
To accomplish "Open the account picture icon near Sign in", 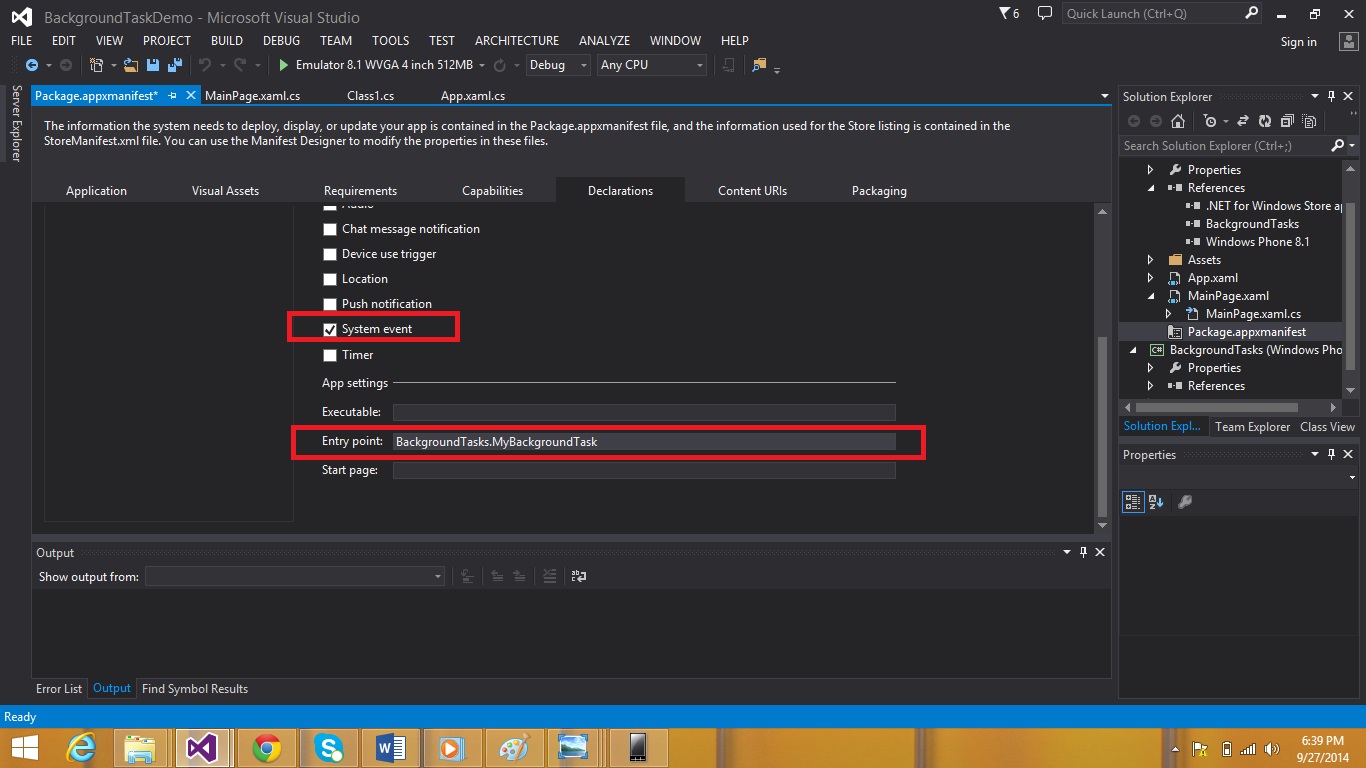I will click(x=1348, y=41).
